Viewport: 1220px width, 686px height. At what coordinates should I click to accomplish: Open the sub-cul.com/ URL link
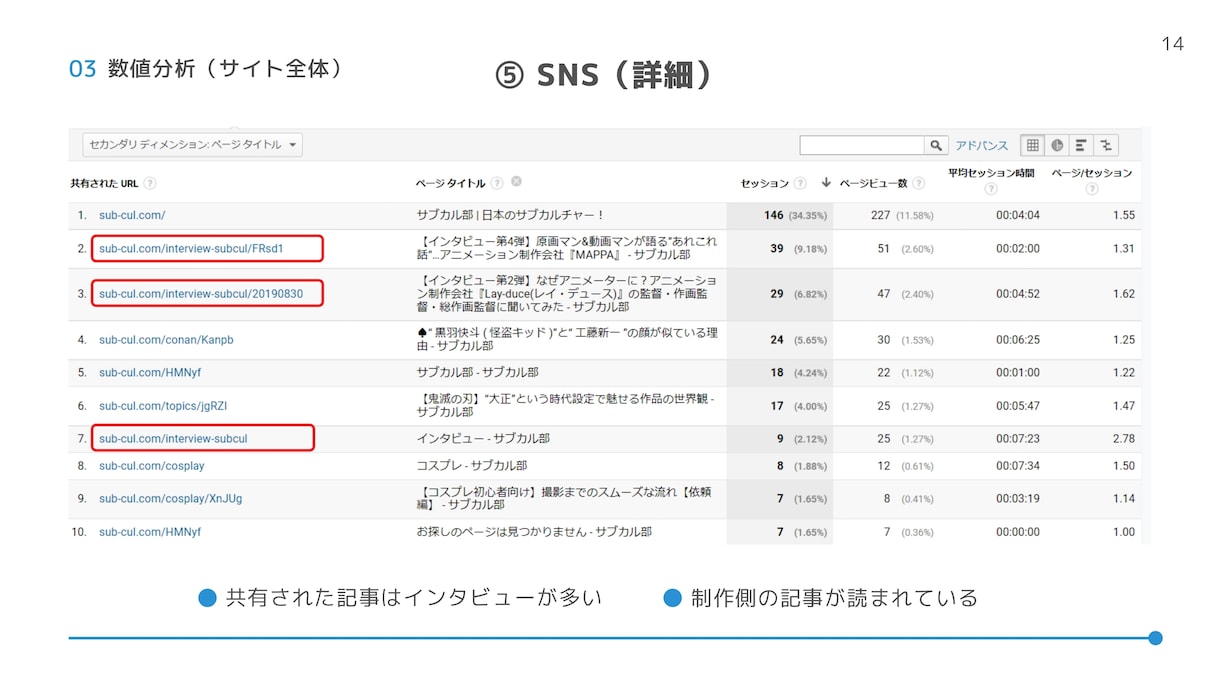coord(132,215)
